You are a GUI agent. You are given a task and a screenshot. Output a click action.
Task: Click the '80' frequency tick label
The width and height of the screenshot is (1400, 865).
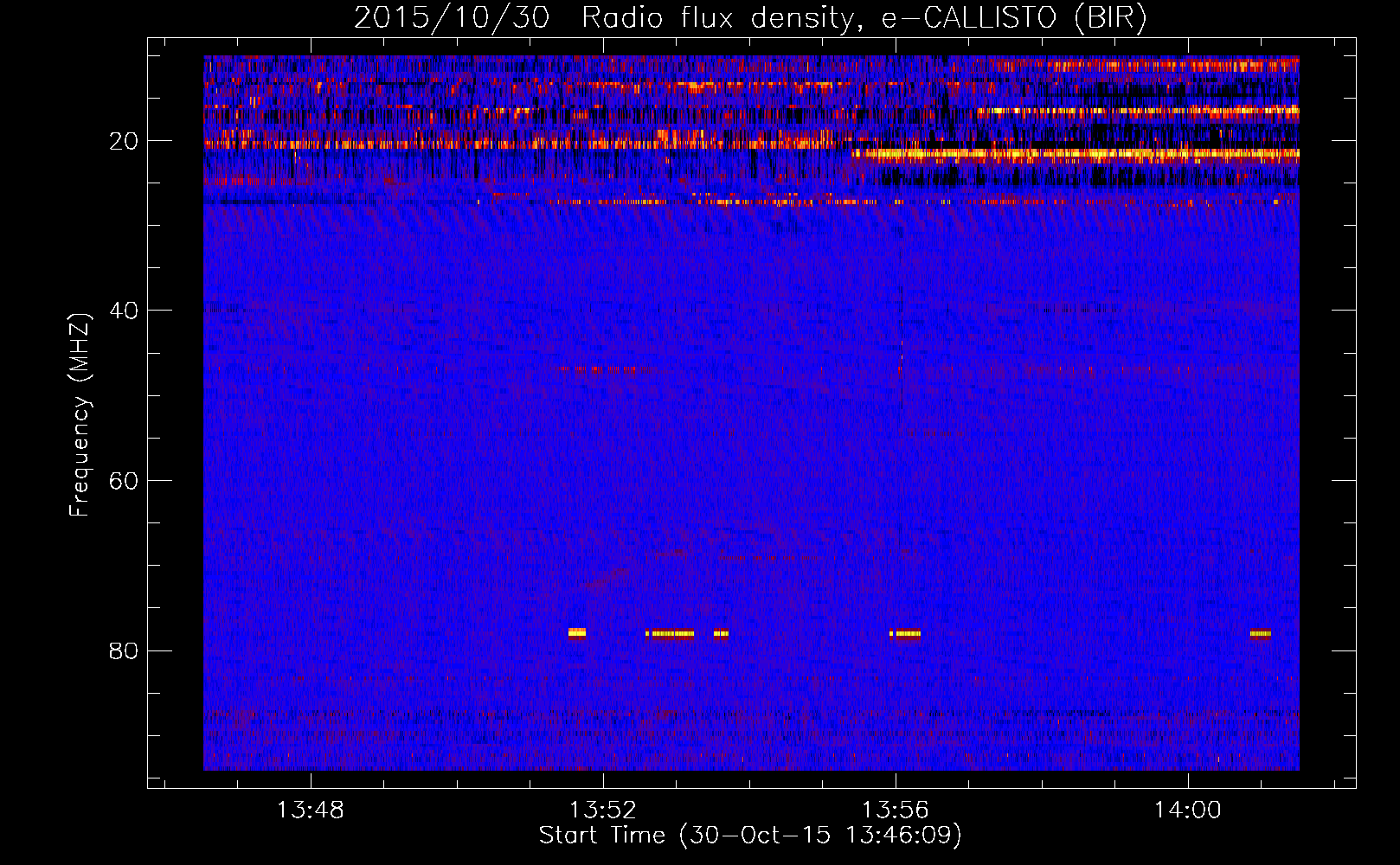click(124, 650)
